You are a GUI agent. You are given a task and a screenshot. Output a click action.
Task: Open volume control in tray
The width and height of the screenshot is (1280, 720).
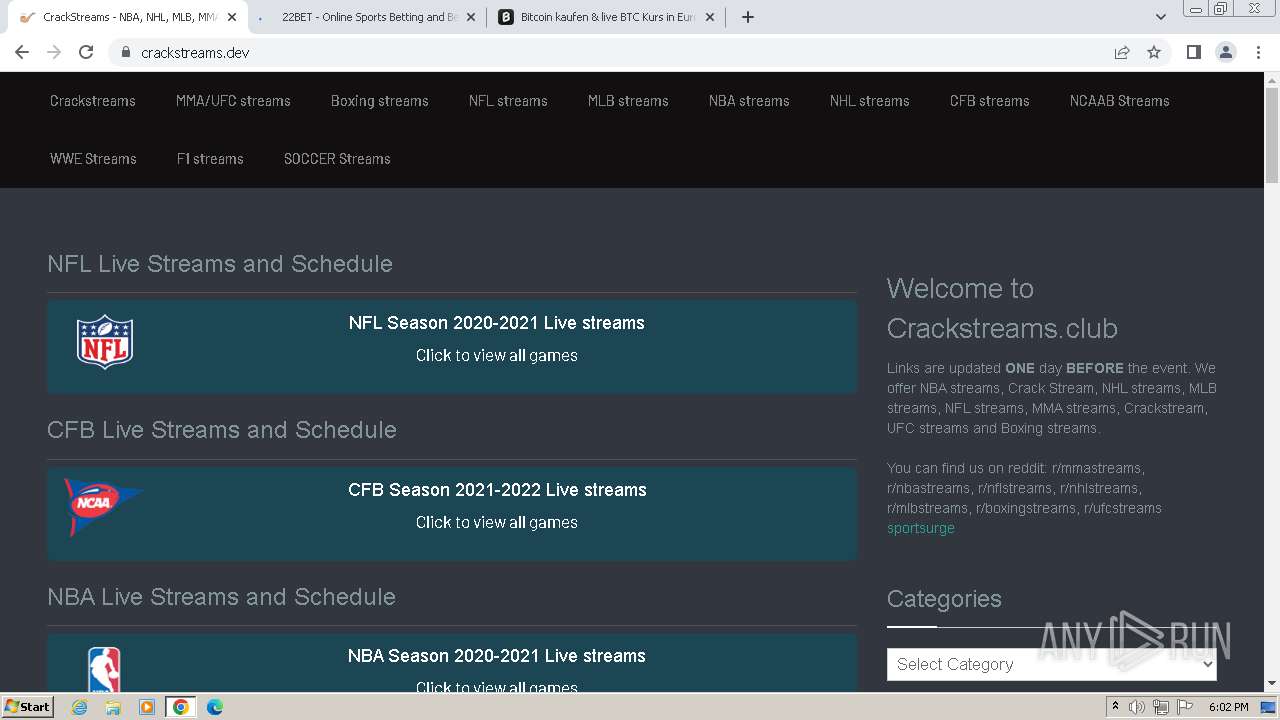[x=1137, y=707]
